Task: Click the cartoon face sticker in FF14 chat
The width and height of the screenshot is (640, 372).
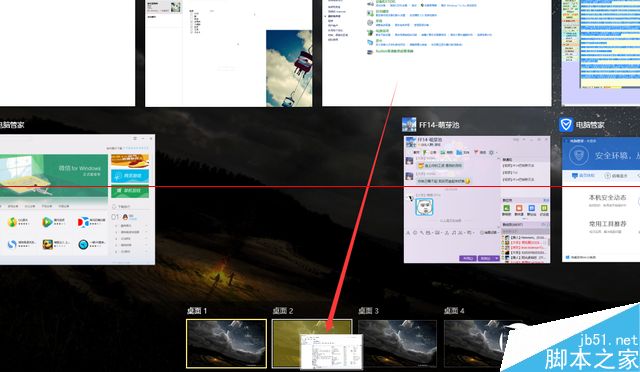Action: [424, 207]
